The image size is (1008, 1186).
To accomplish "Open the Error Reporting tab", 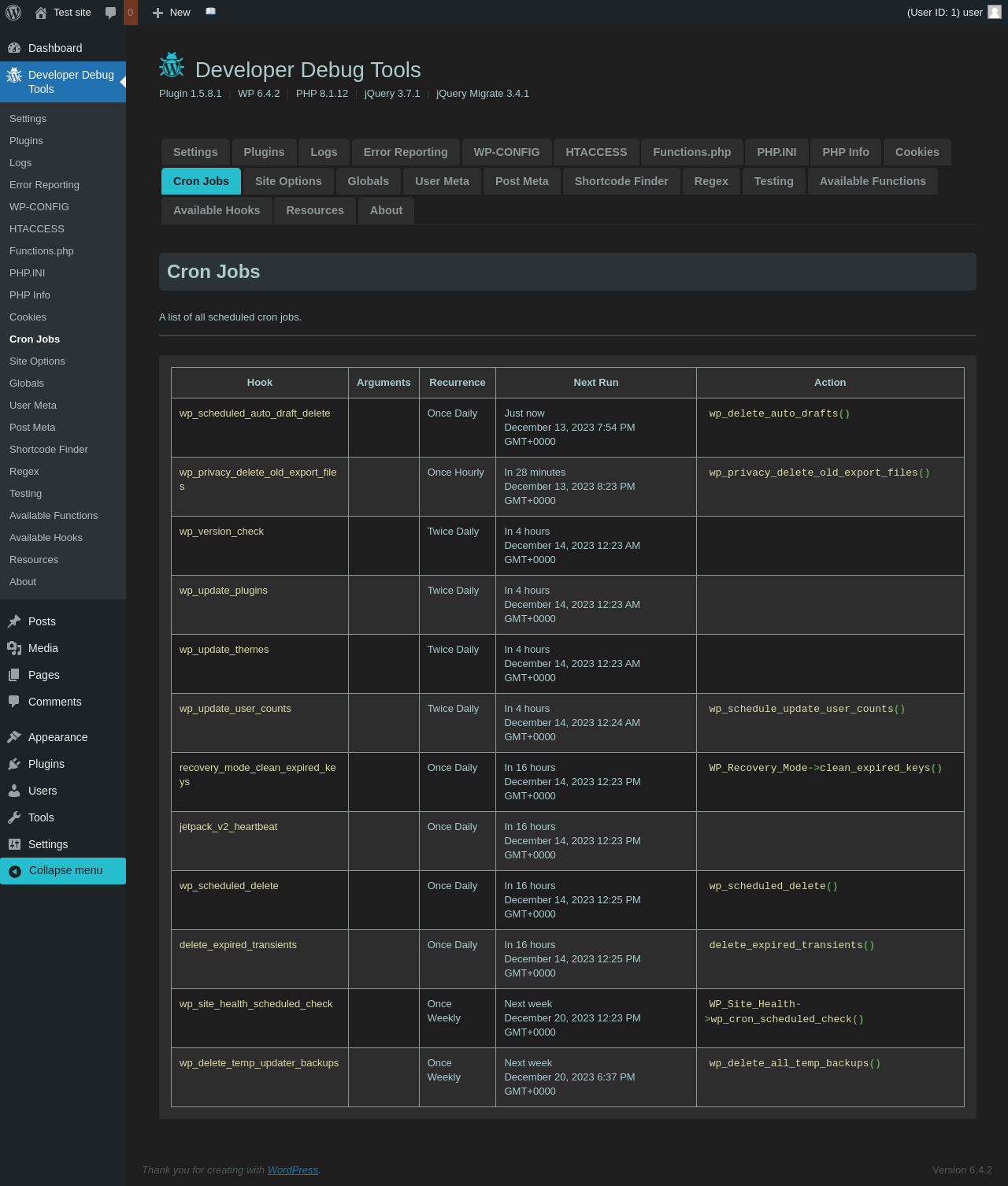I will [406, 152].
